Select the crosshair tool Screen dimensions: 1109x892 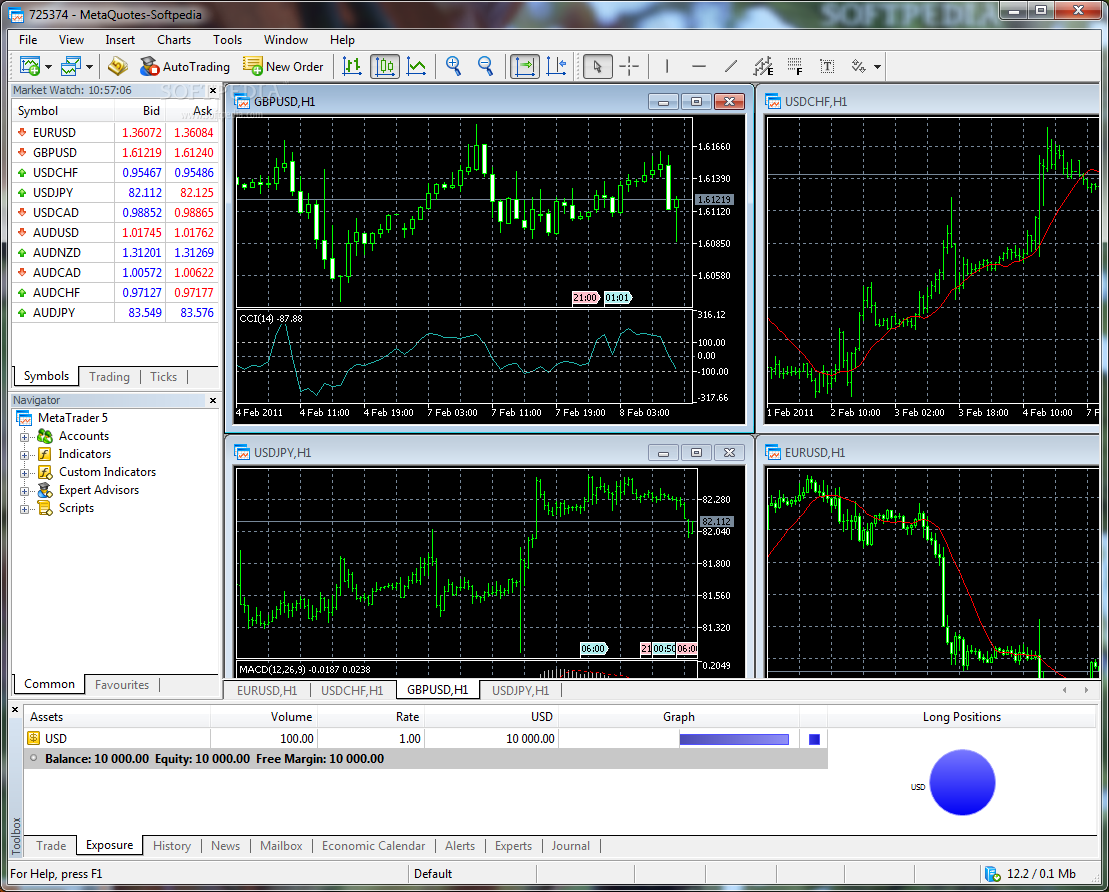[629, 66]
